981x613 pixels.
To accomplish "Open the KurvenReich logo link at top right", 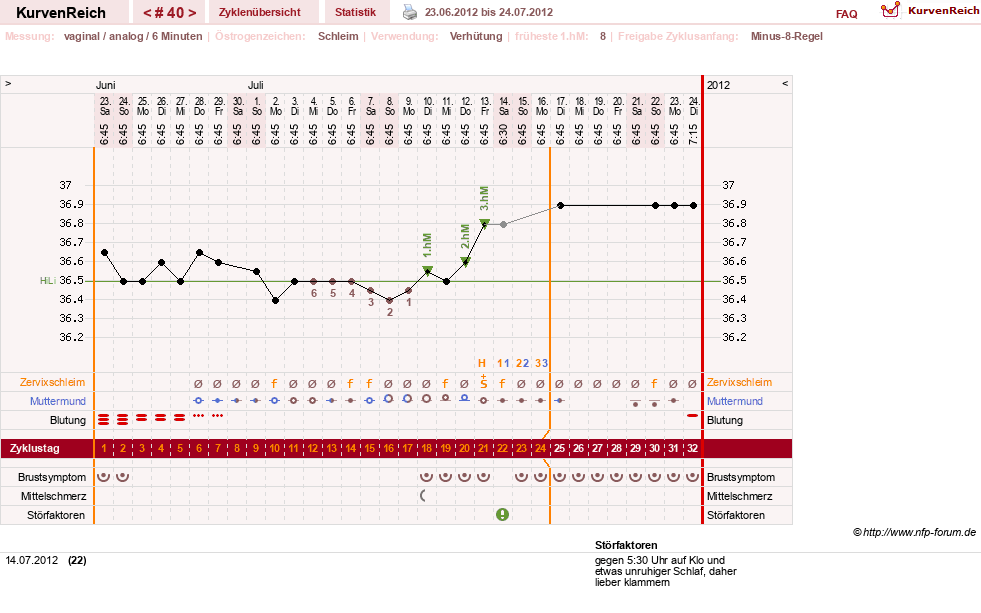I will [929, 11].
